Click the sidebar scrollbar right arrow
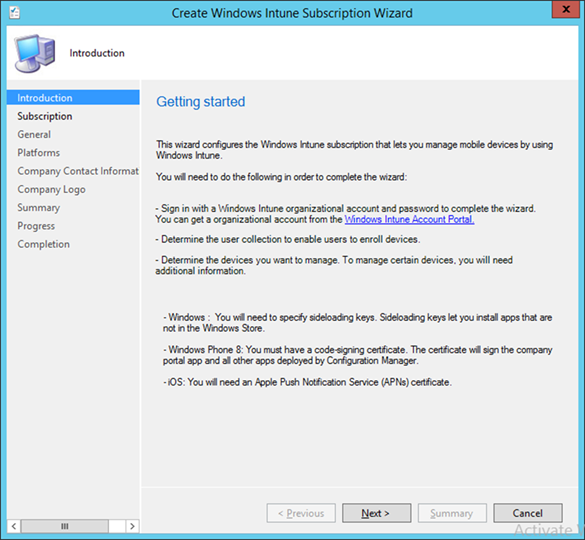 (132, 526)
